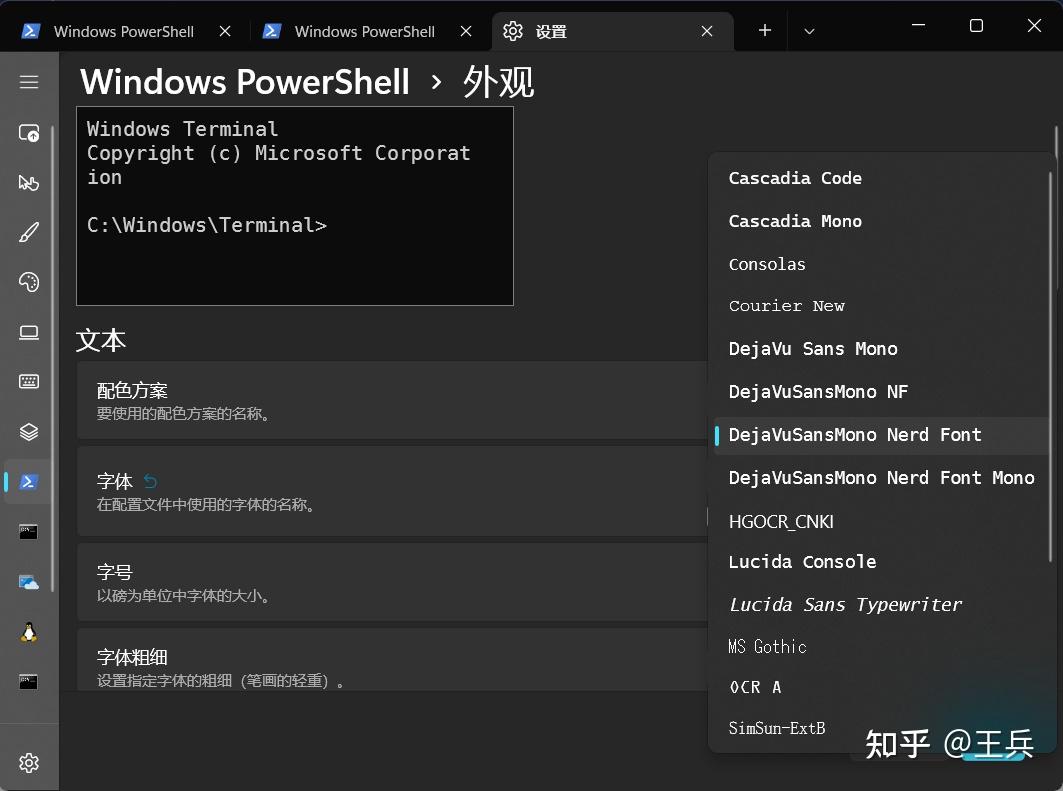Open the Rendering monitor icon
The image size is (1063, 791).
(28, 332)
